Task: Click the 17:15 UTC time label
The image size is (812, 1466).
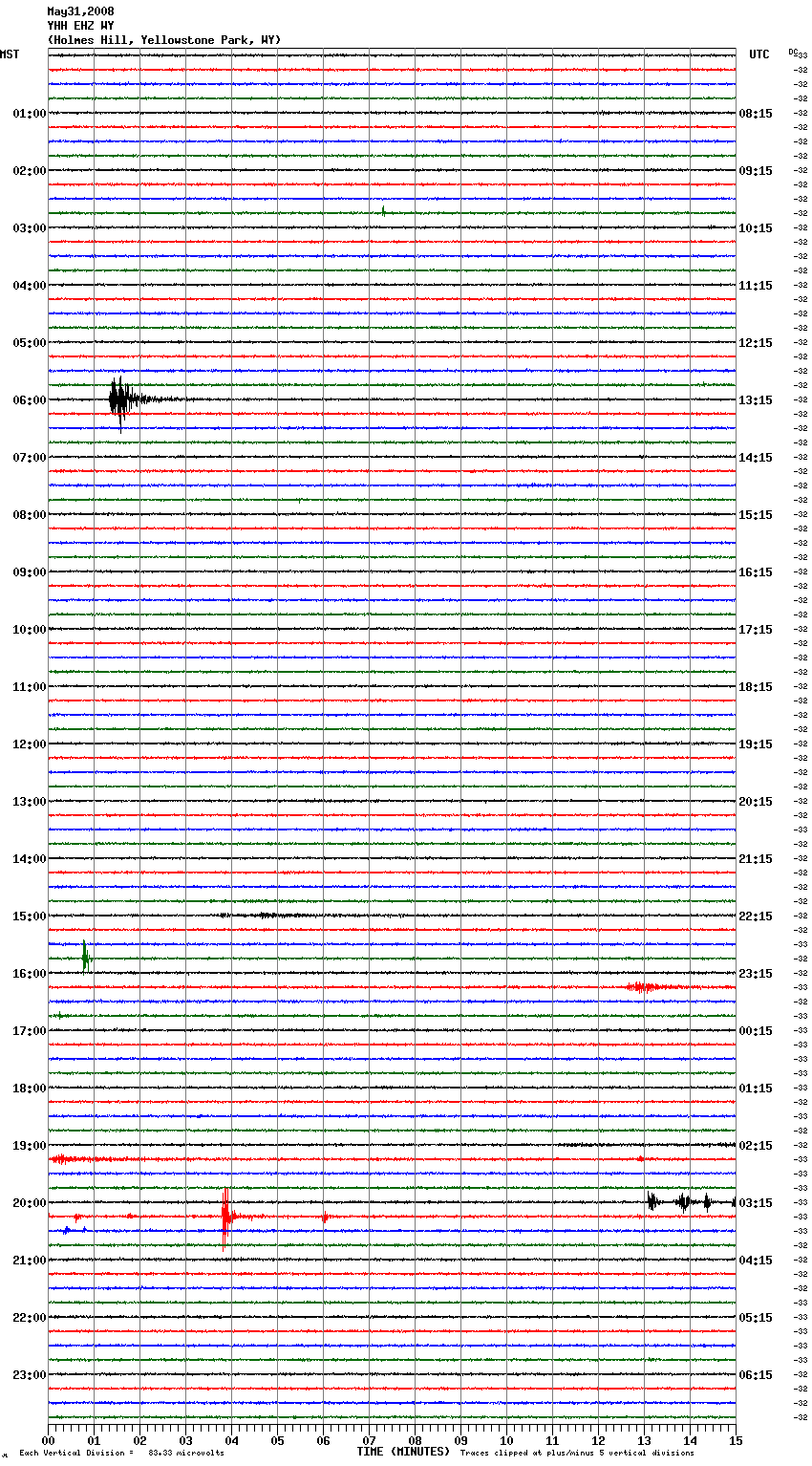Action: click(756, 630)
